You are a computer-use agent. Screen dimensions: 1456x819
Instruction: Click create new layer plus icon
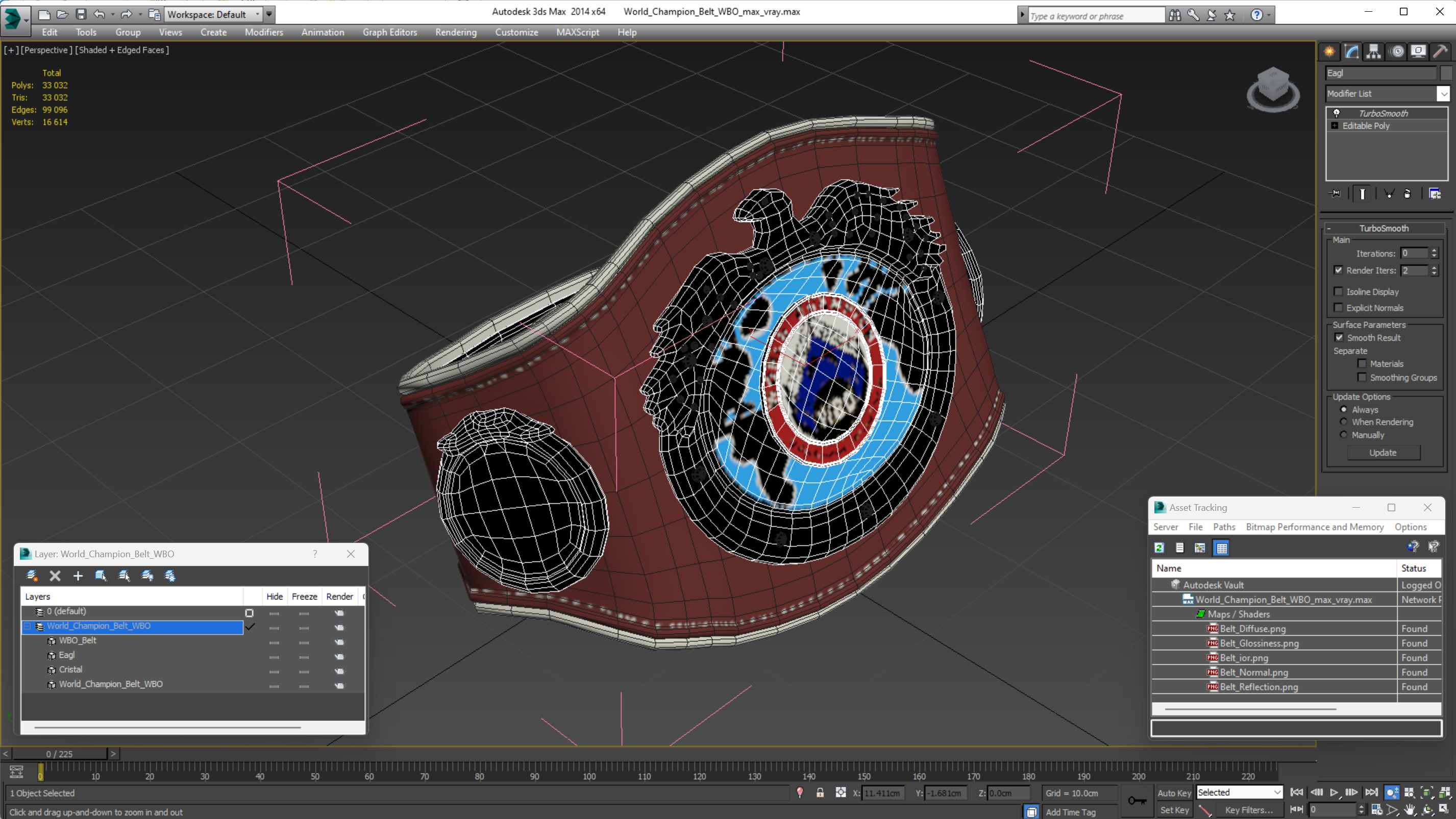click(x=78, y=576)
